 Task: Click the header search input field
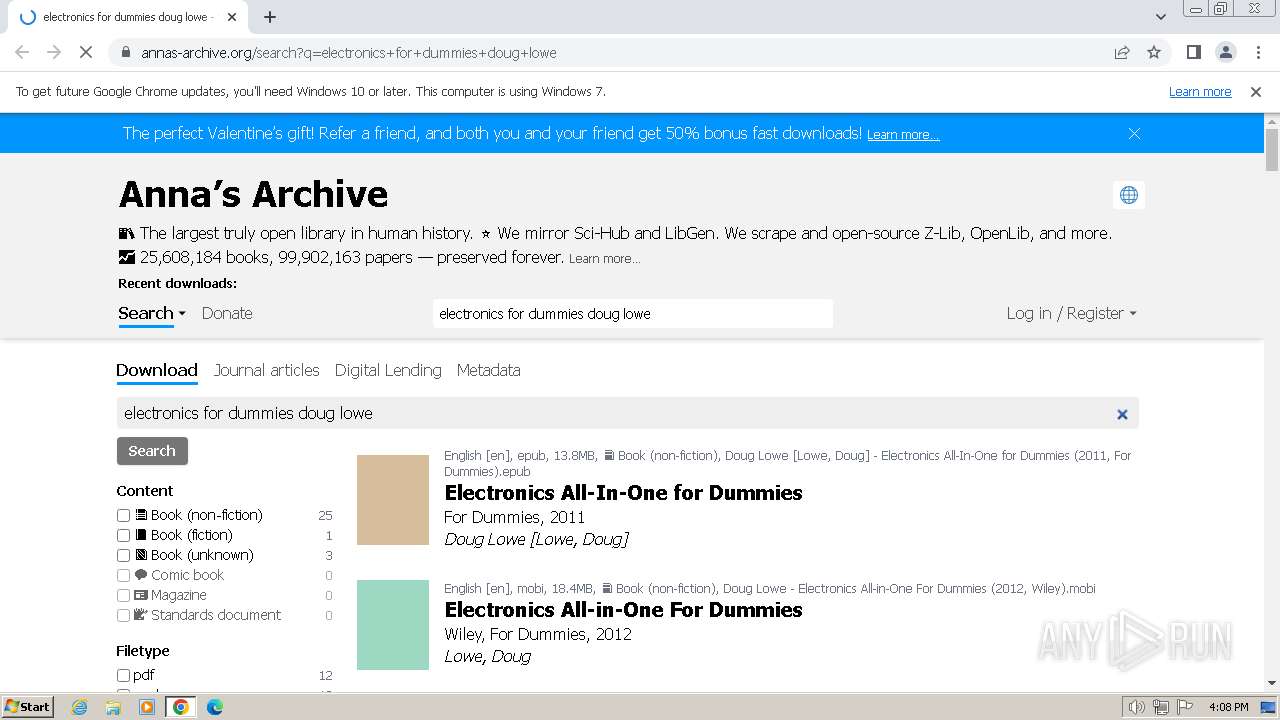[633, 313]
